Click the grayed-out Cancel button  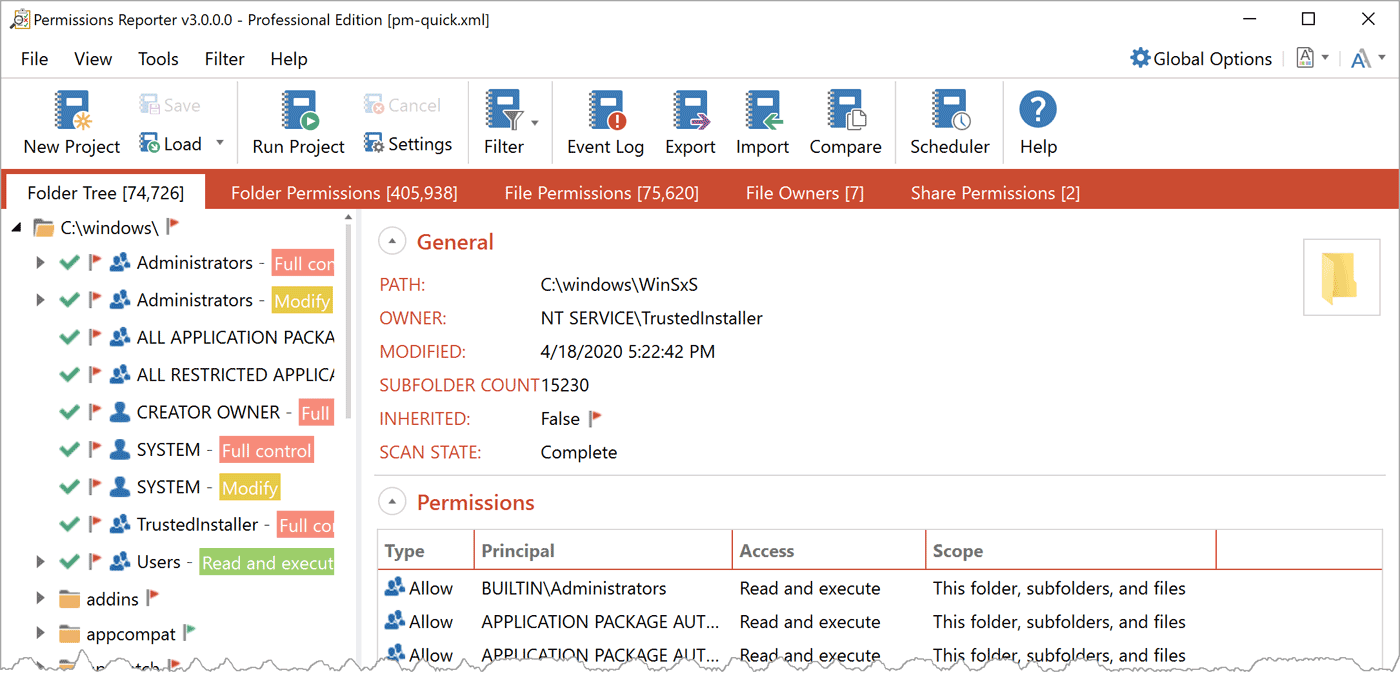tap(402, 105)
